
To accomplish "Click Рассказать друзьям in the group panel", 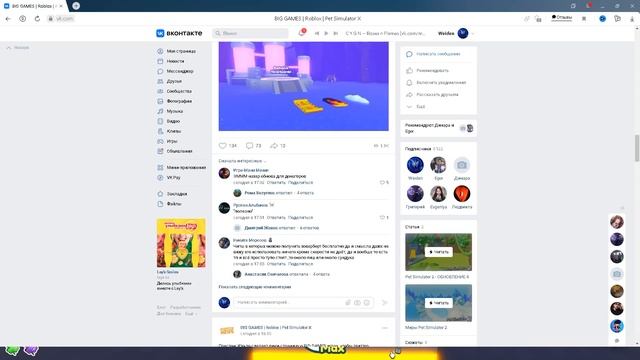I will pos(437,95).
